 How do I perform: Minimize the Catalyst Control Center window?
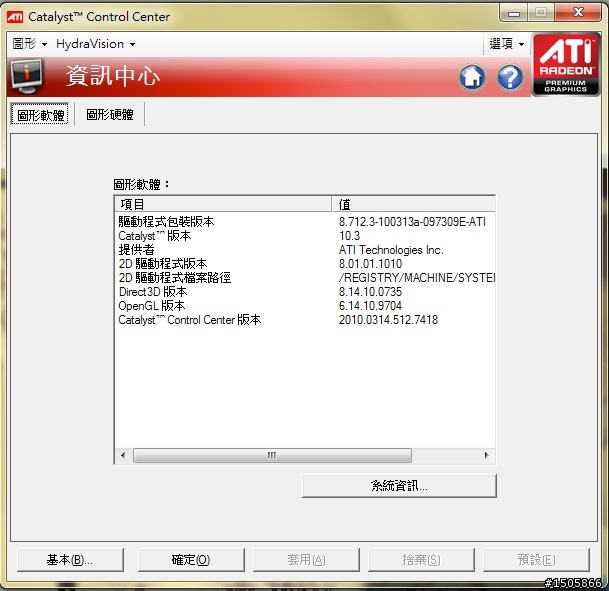coord(514,14)
